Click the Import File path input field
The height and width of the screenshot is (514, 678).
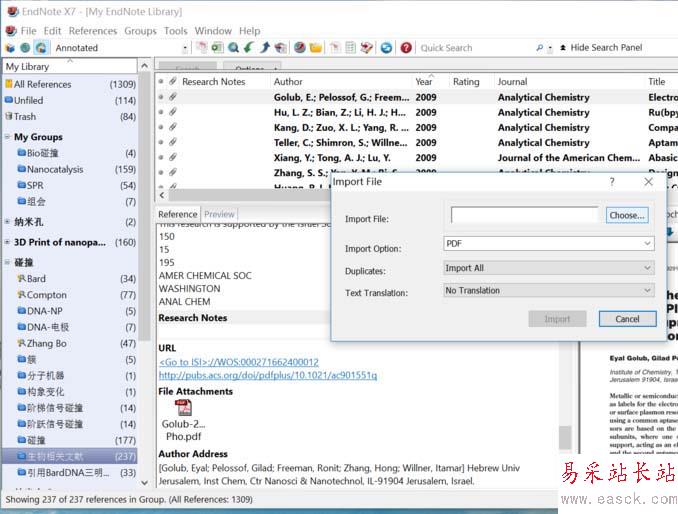(524, 215)
